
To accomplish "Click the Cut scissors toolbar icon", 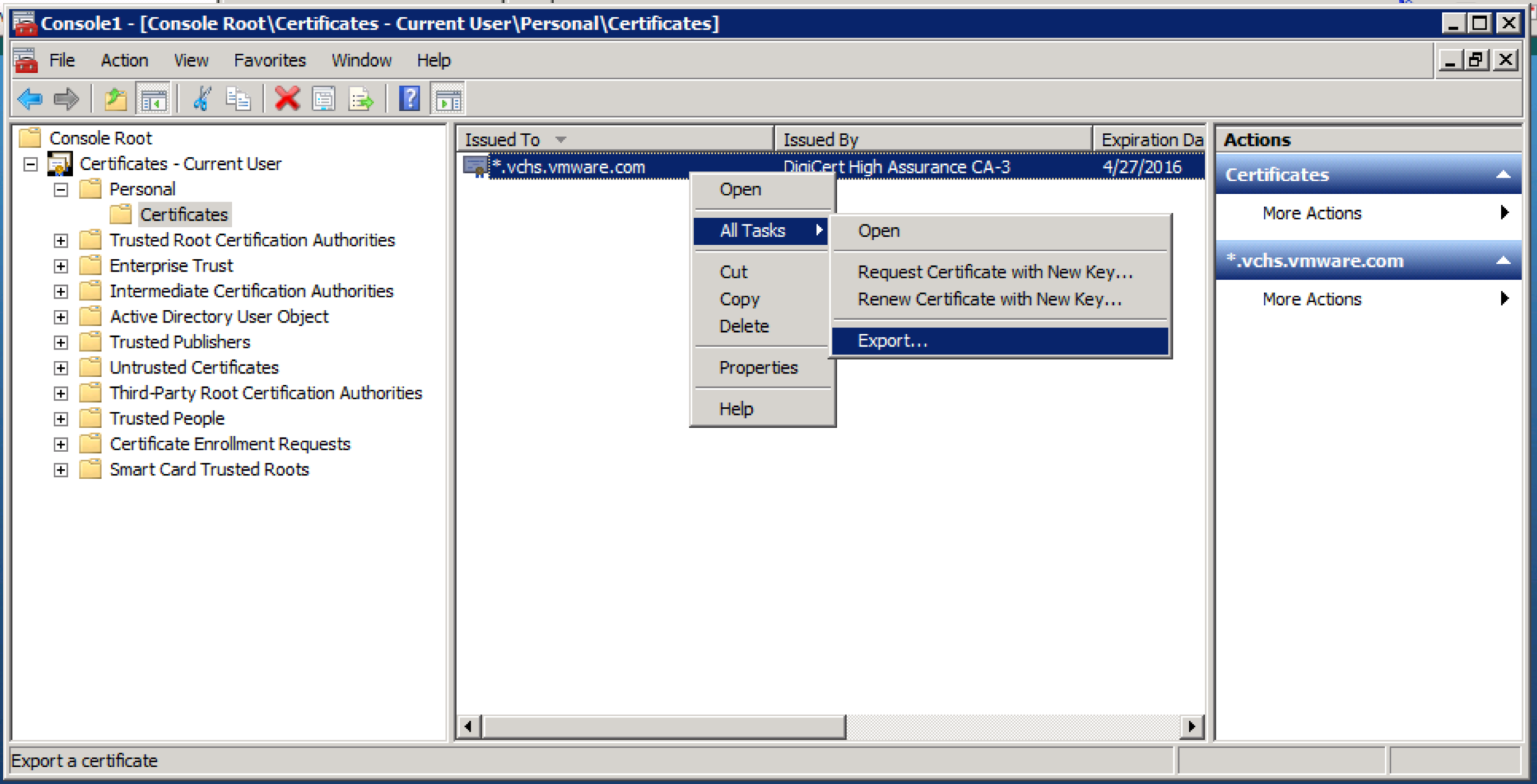I will pyautogui.click(x=202, y=99).
